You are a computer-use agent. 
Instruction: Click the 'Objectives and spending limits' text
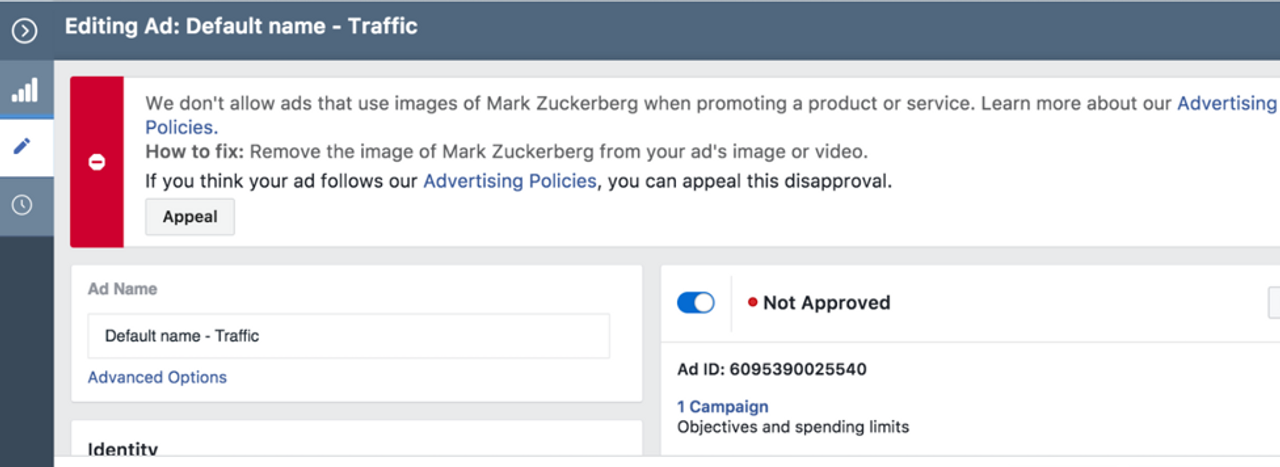pyautogui.click(x=793, y=427)
